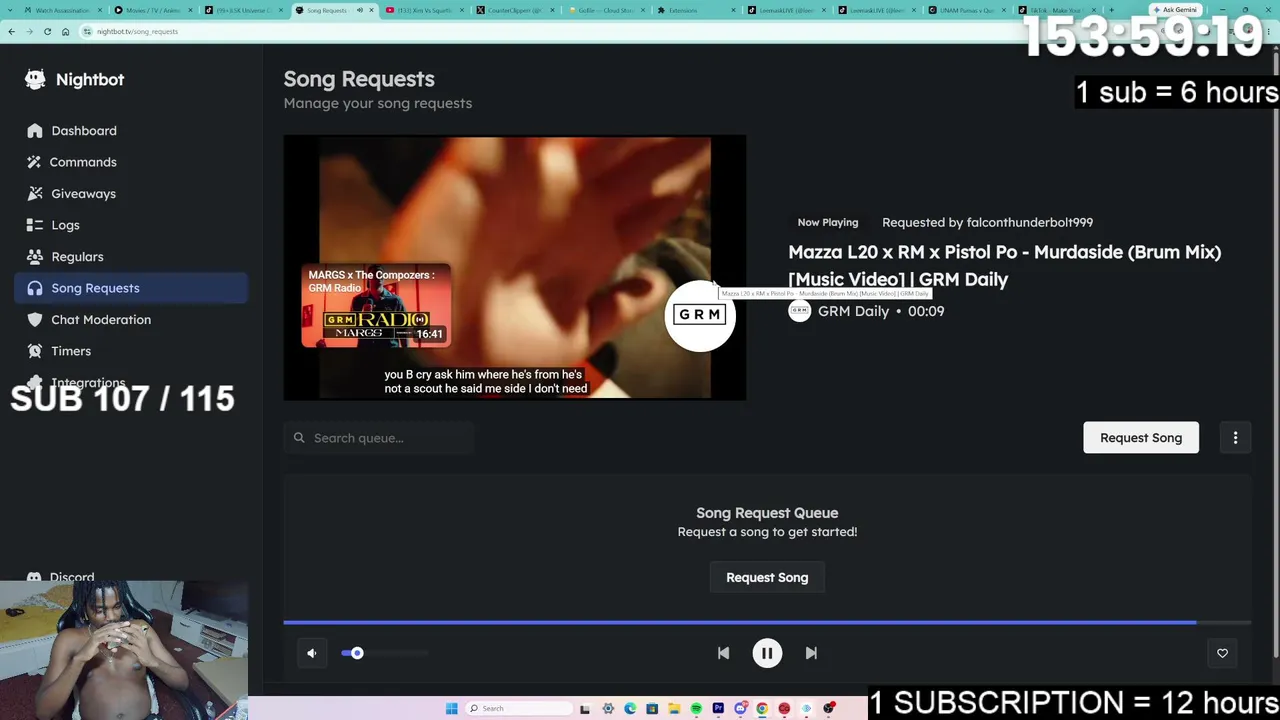This screenshot has height=720, width=1280.
Task: Open the Murdaside (Brum Mix) song title
Action: (x=1004, y=266)
